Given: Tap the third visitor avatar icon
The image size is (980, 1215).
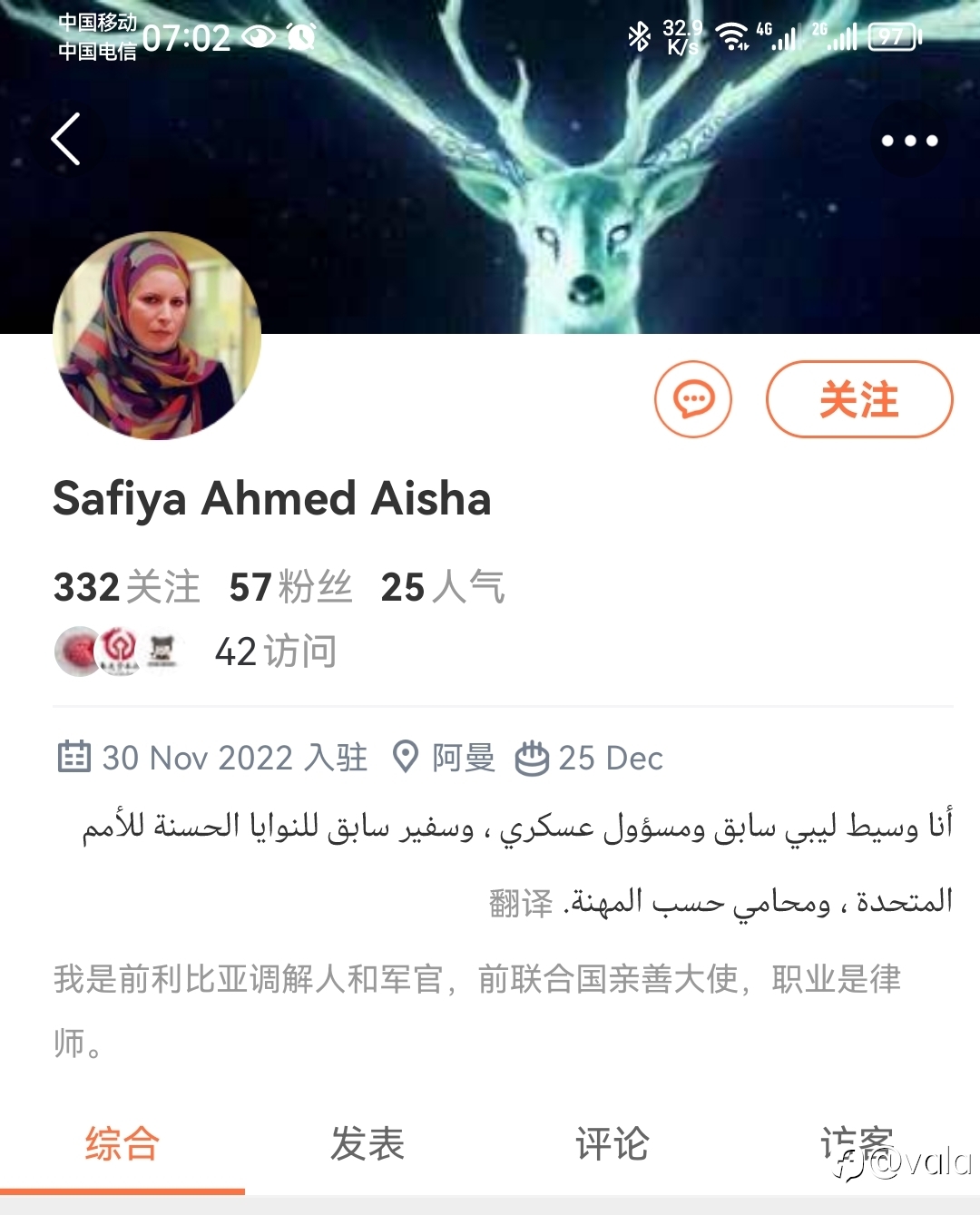Looking at the screenshot, I should (x=162, y=651).
